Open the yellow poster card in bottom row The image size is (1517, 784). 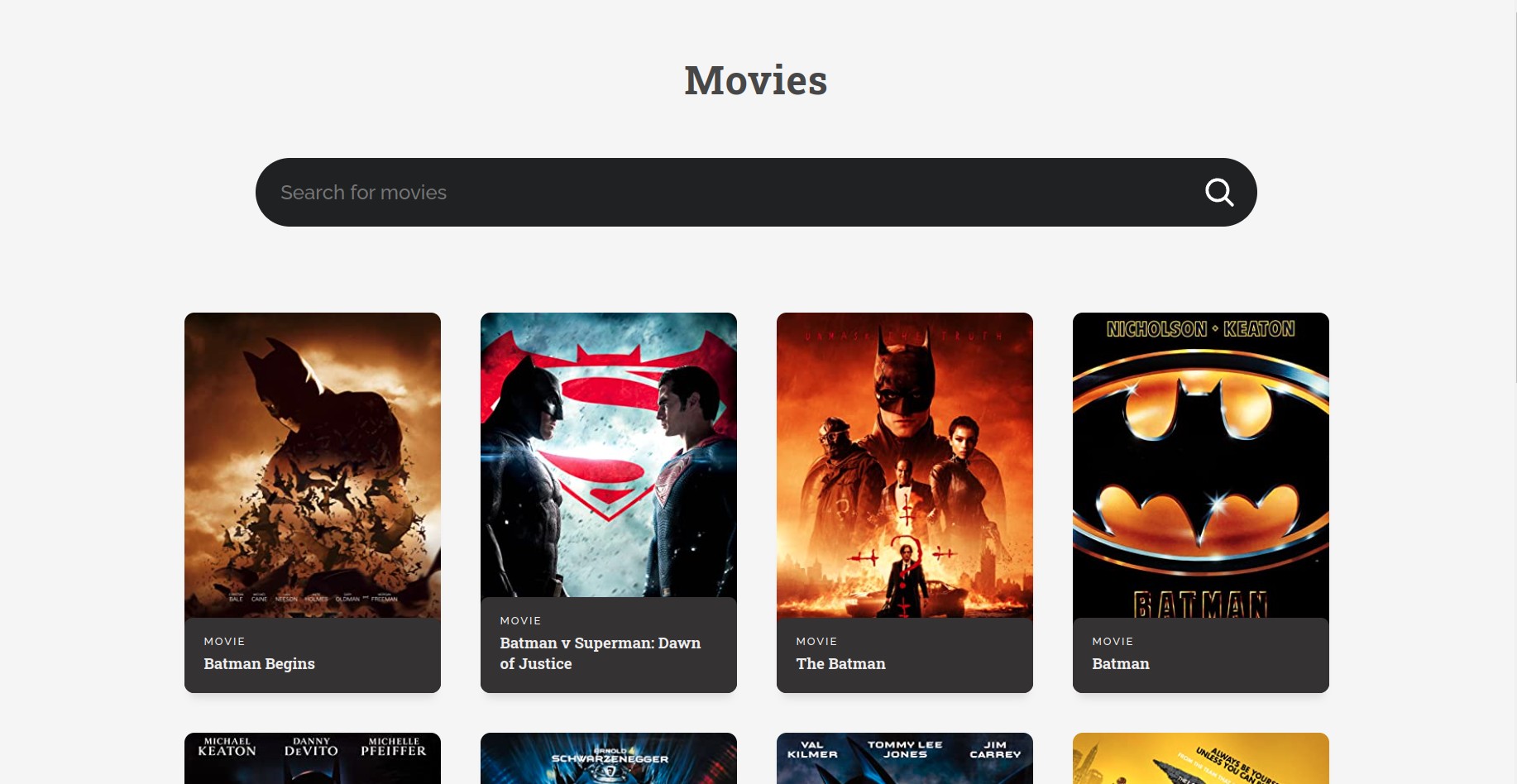1201,758
